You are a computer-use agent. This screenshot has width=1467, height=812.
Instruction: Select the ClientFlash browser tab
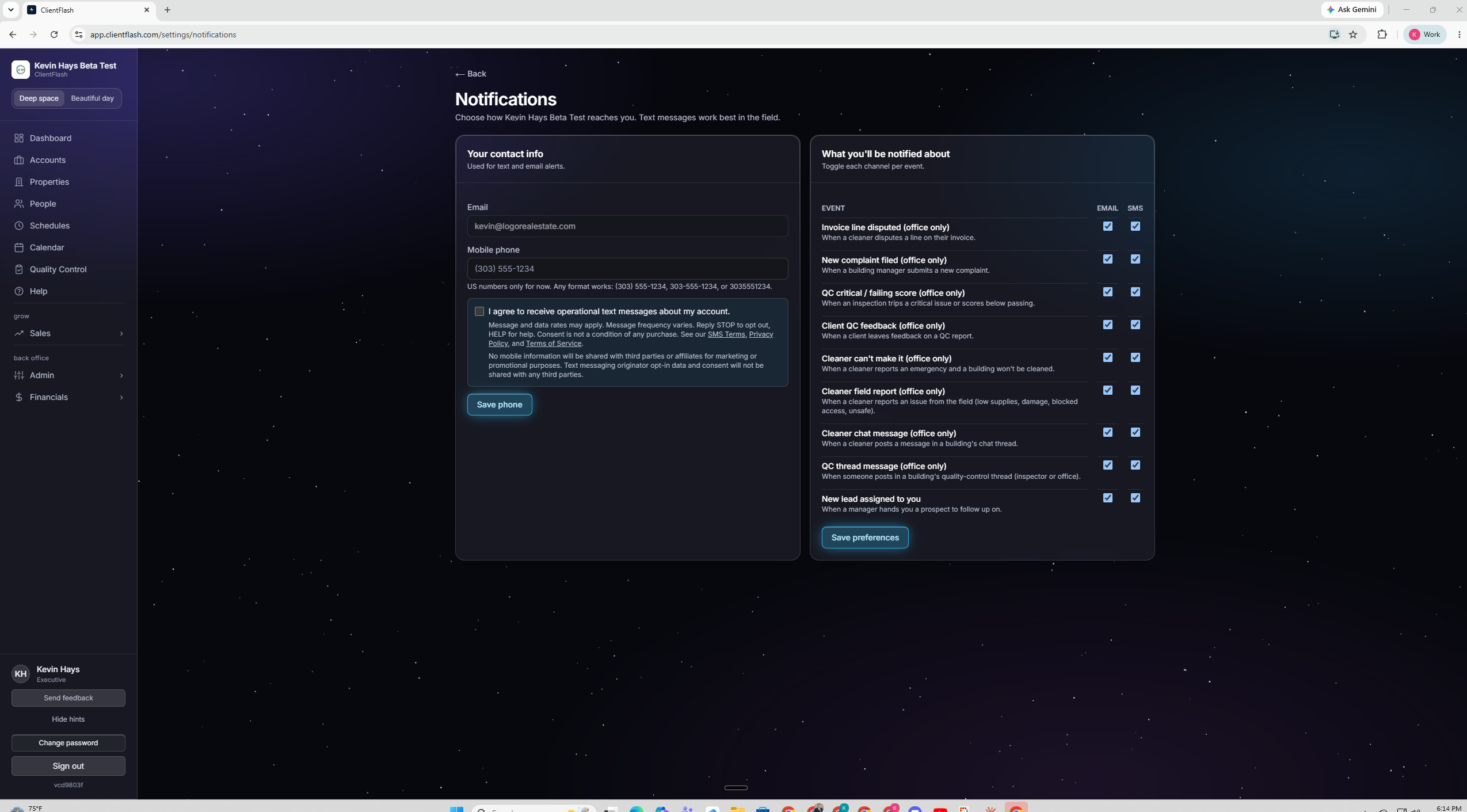click(x=88, y=10)
